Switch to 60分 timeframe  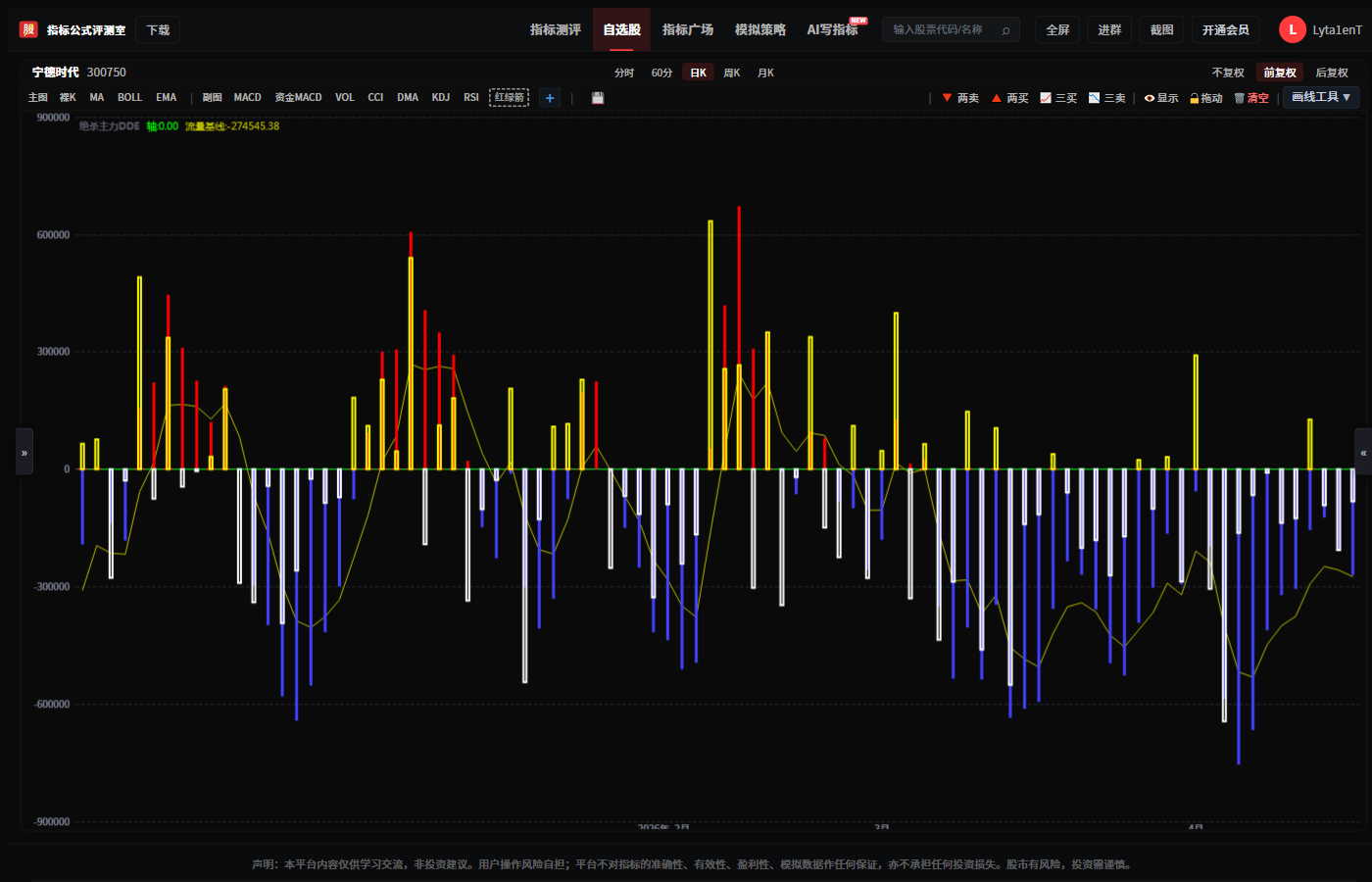(x=661, y=73)
